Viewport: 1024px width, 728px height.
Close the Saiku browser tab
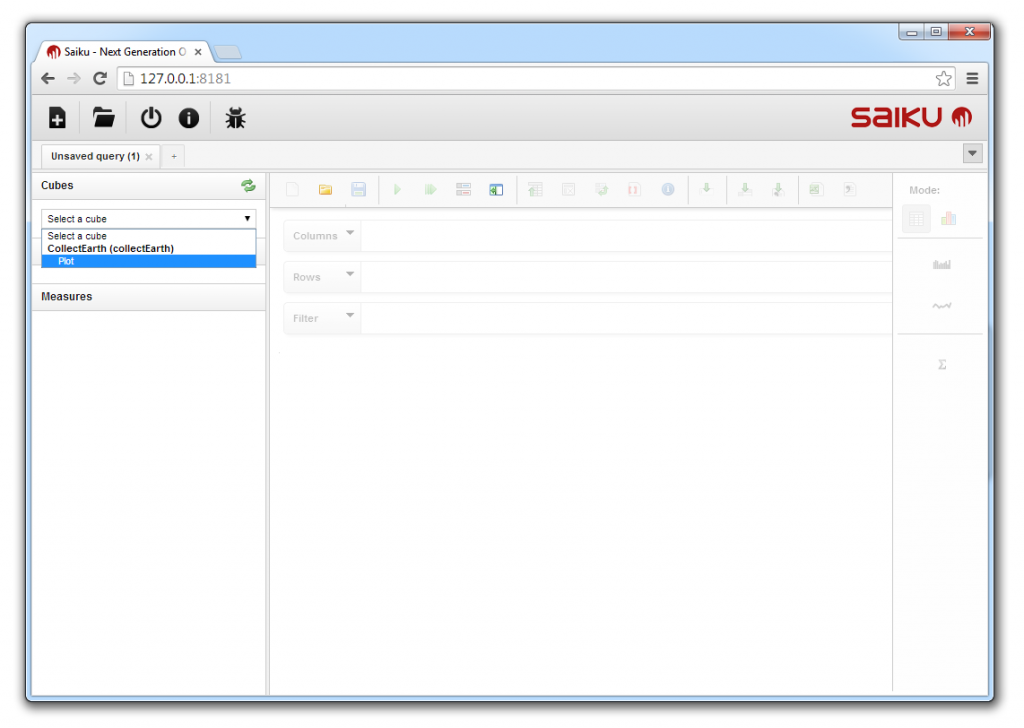(x=198, y=52)
